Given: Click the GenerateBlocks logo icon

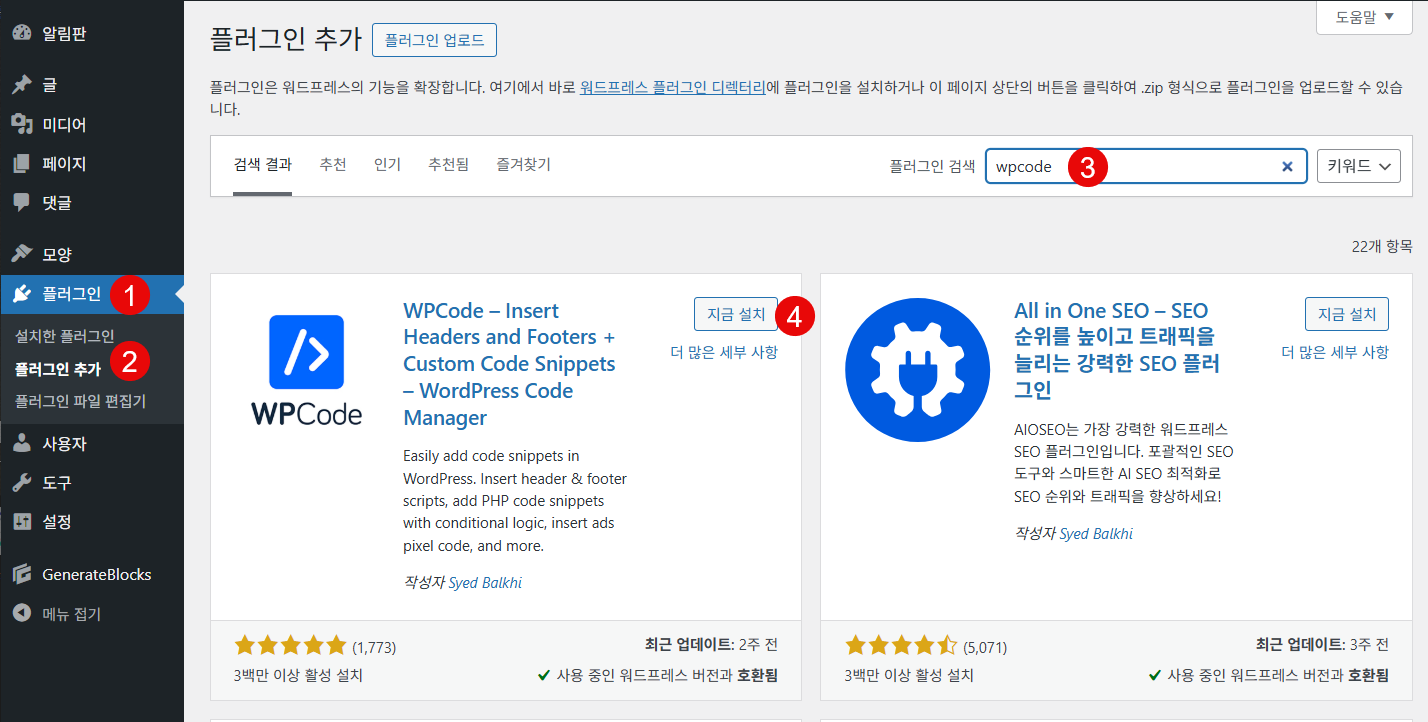Looking at the screenshot, I should (22, 575).
